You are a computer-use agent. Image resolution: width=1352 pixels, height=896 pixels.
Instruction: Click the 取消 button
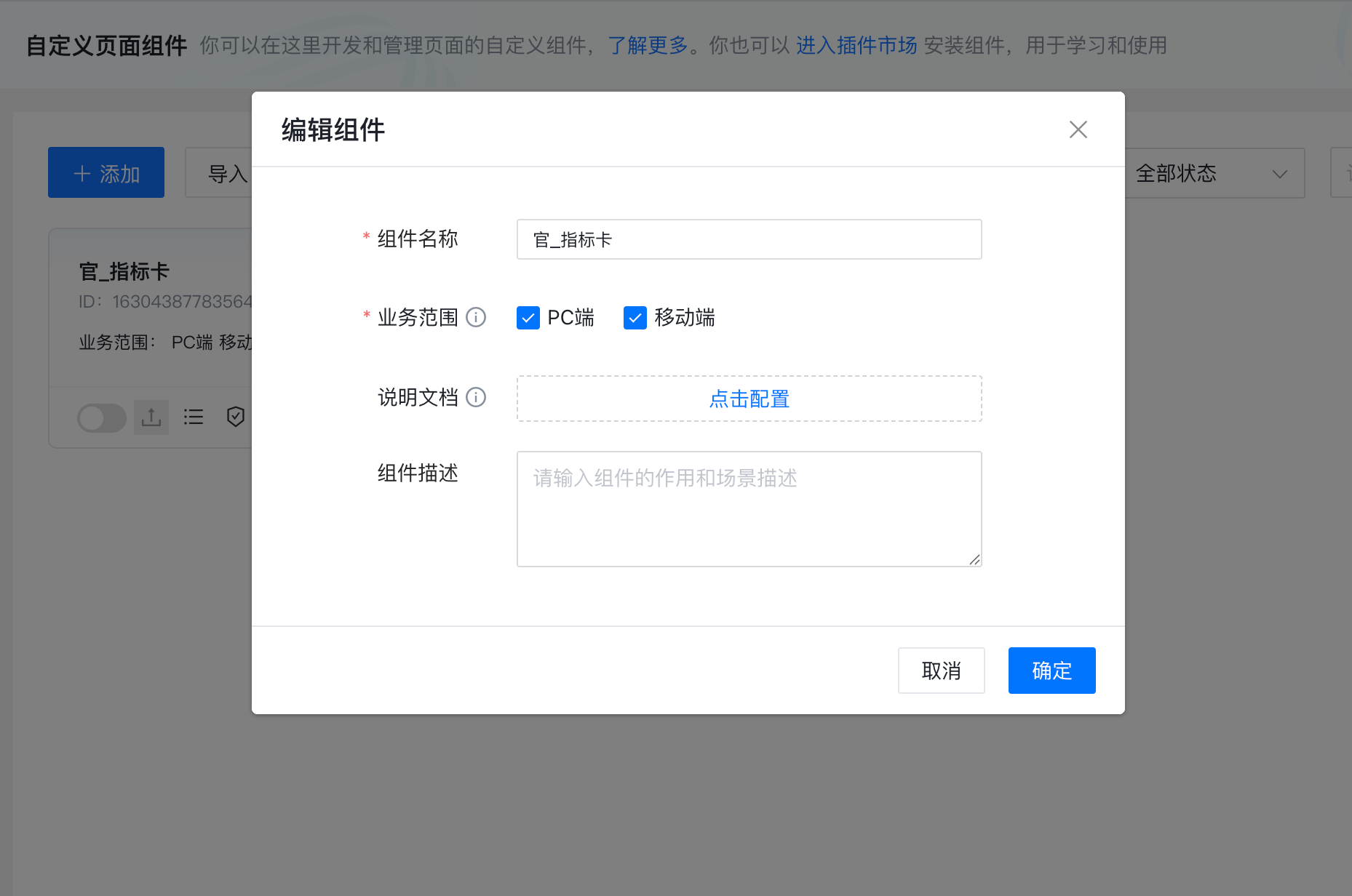pos(941,671)
